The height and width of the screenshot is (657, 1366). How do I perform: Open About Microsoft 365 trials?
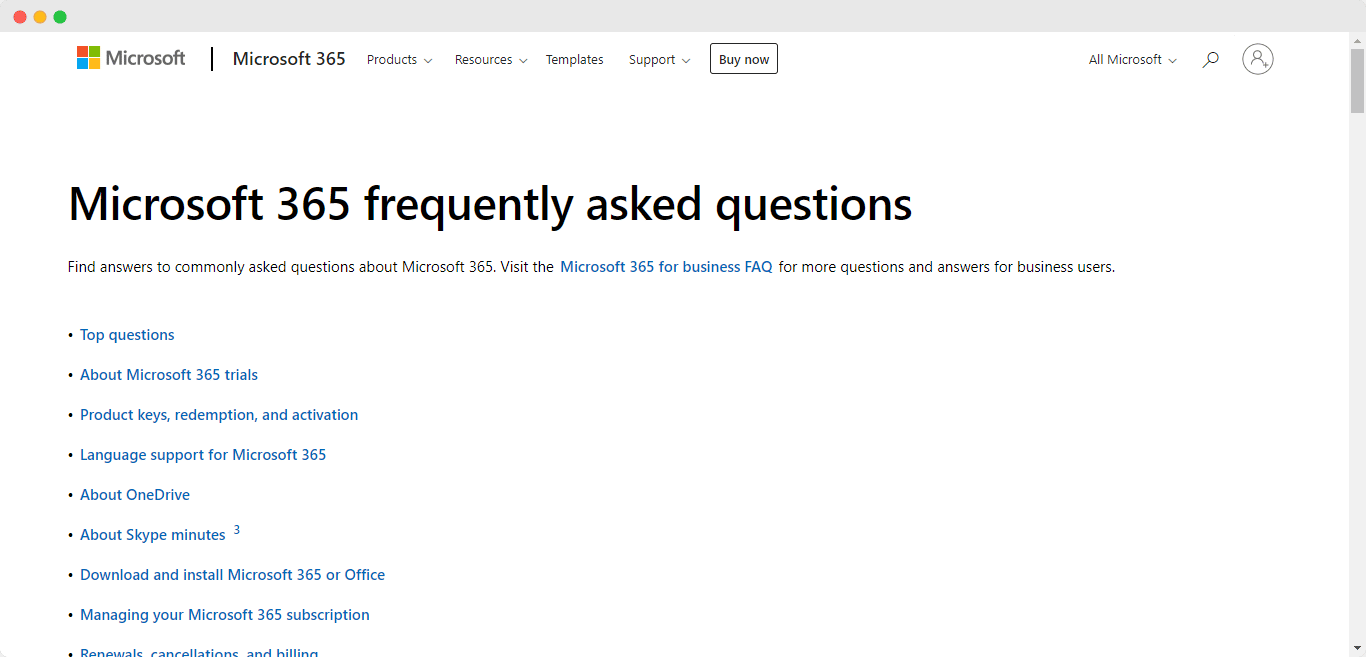pyautogui.click(x=168, y=374)
